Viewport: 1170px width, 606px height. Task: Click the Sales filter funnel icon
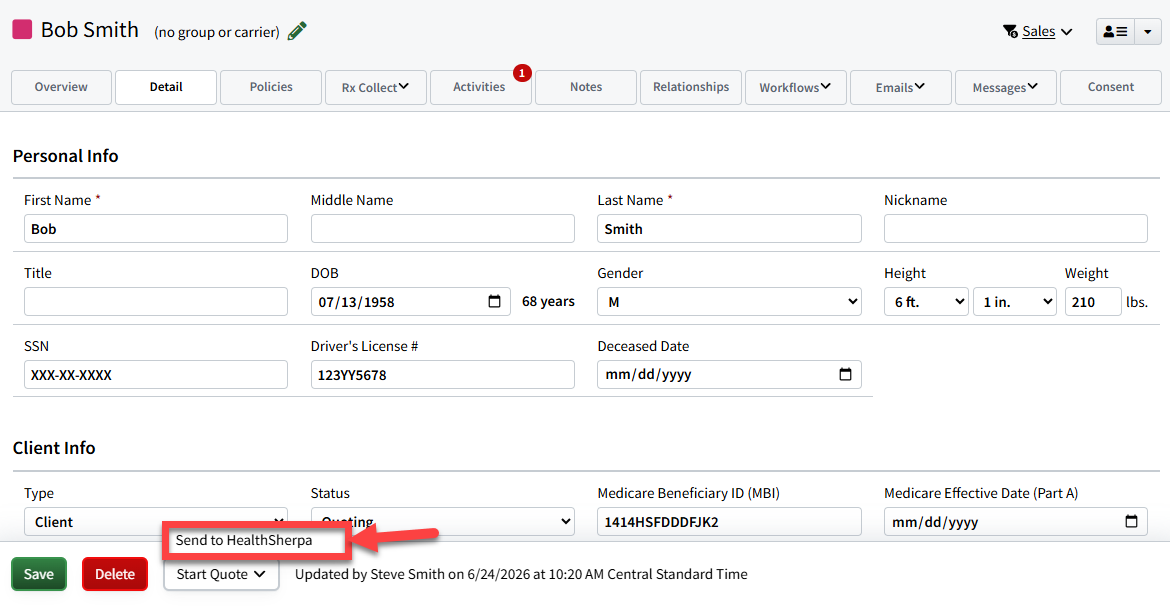point(1010,31)
